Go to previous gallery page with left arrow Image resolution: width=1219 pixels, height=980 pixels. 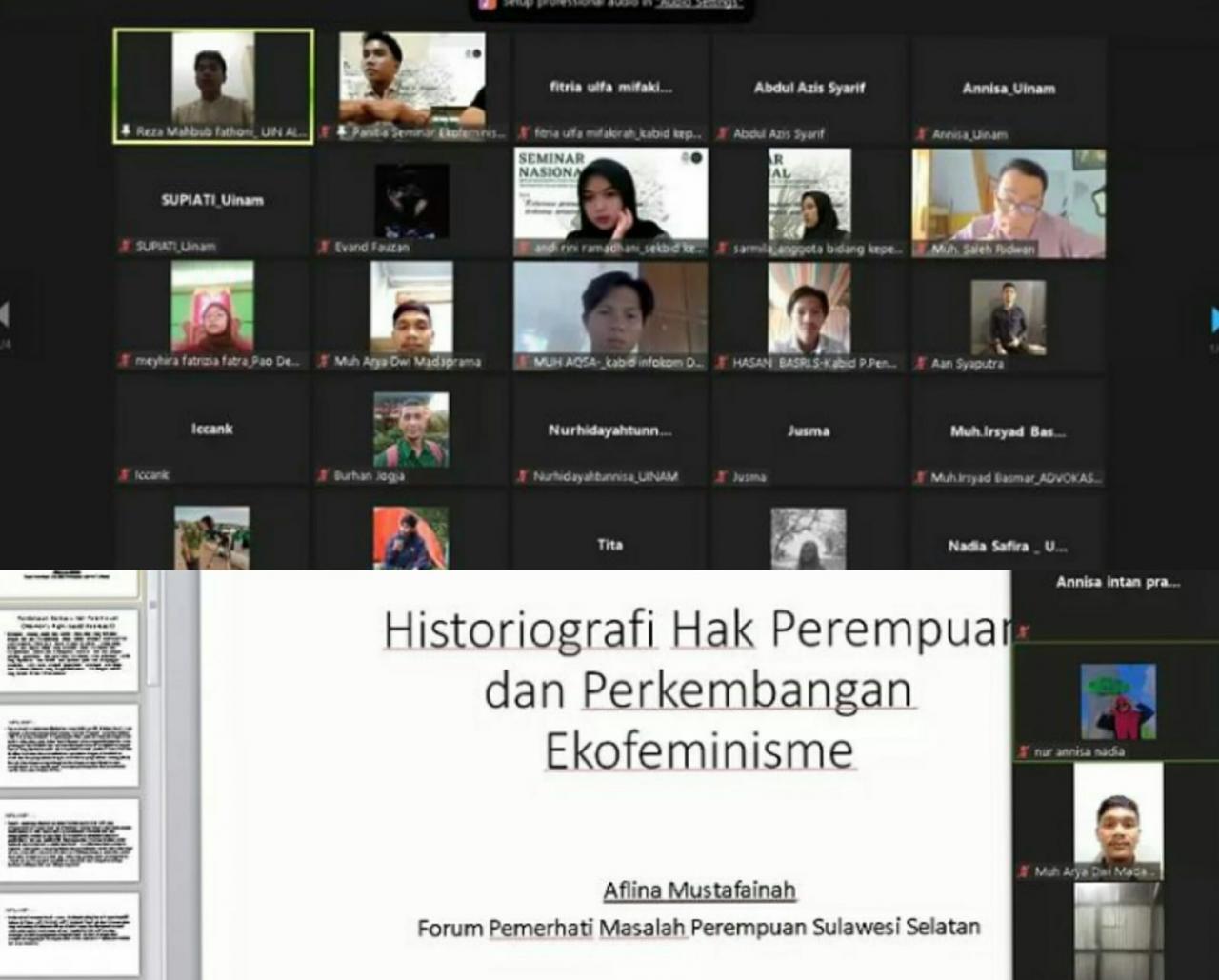pyautogui.click(x=5, y=314)
